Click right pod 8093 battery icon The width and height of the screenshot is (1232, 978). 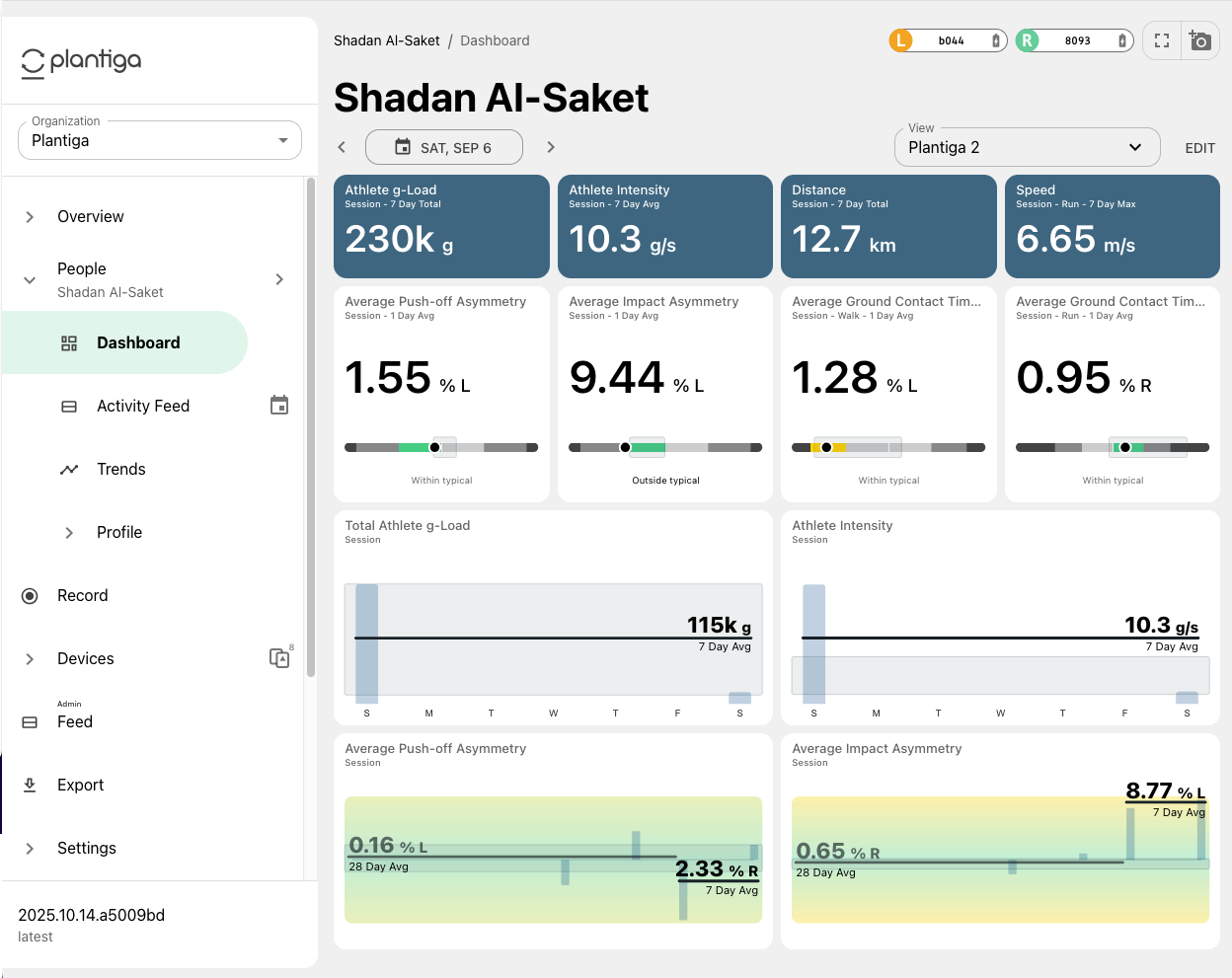[1122, 40]
